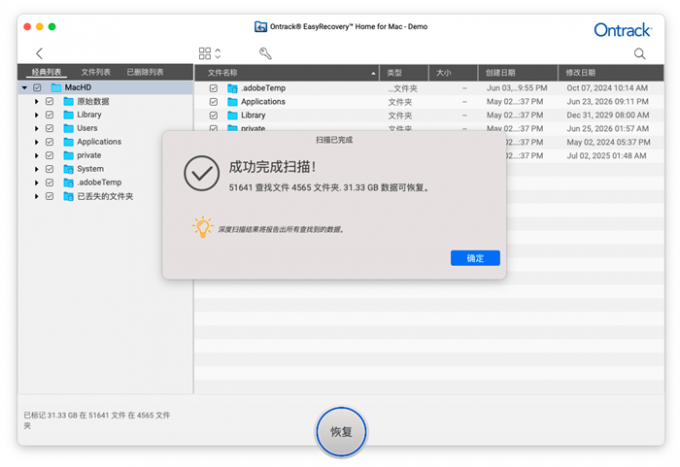680x467 pixels.
Task: Click the .adobeTemp folder icon in file list
Action: pos(232,88)
